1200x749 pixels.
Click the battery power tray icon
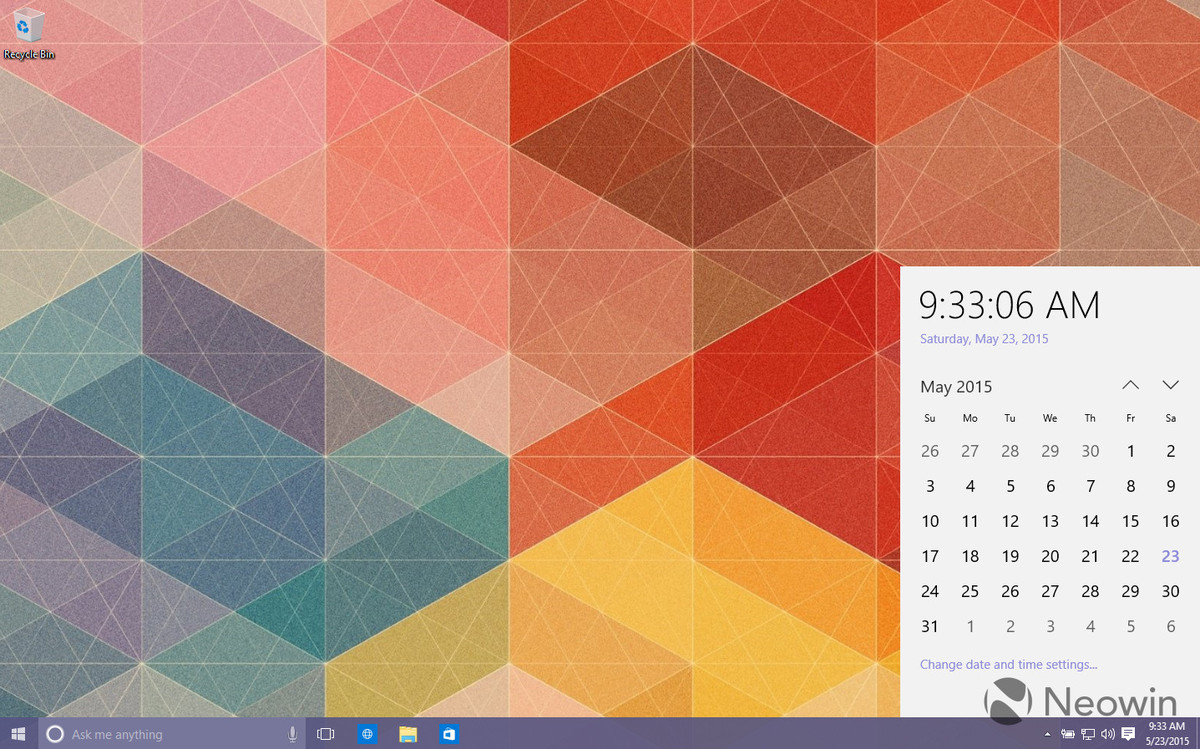point(1068,735)
